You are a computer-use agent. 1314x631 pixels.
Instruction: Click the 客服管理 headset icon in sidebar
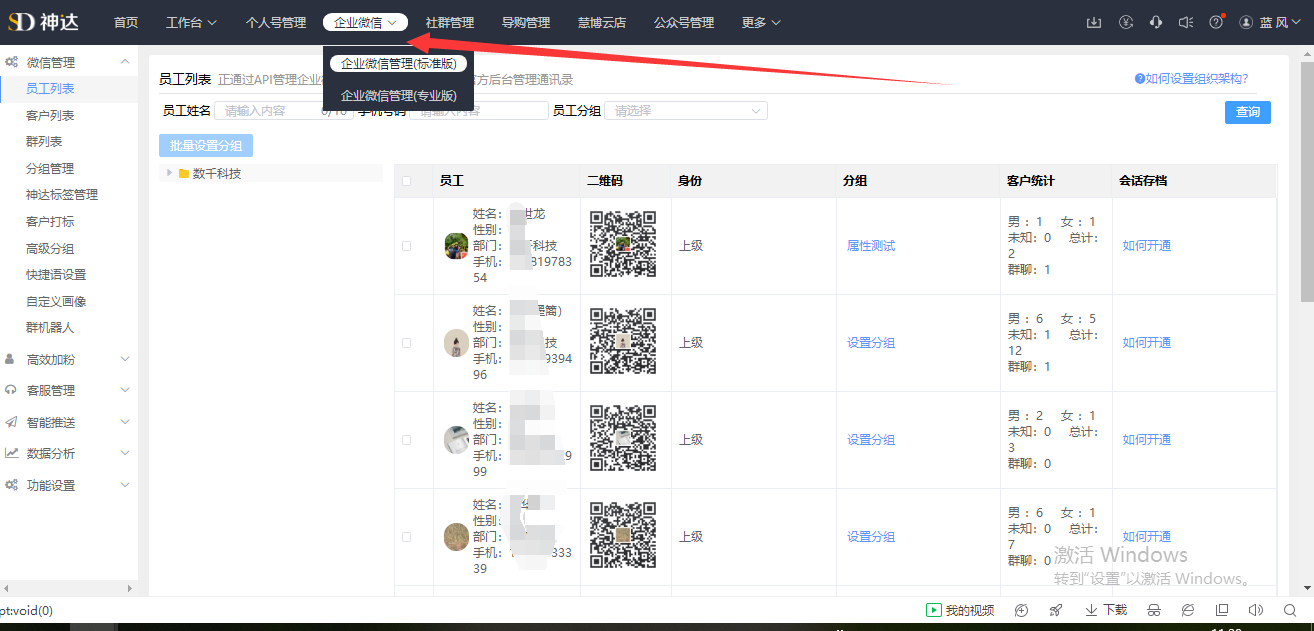click(10, 390)
